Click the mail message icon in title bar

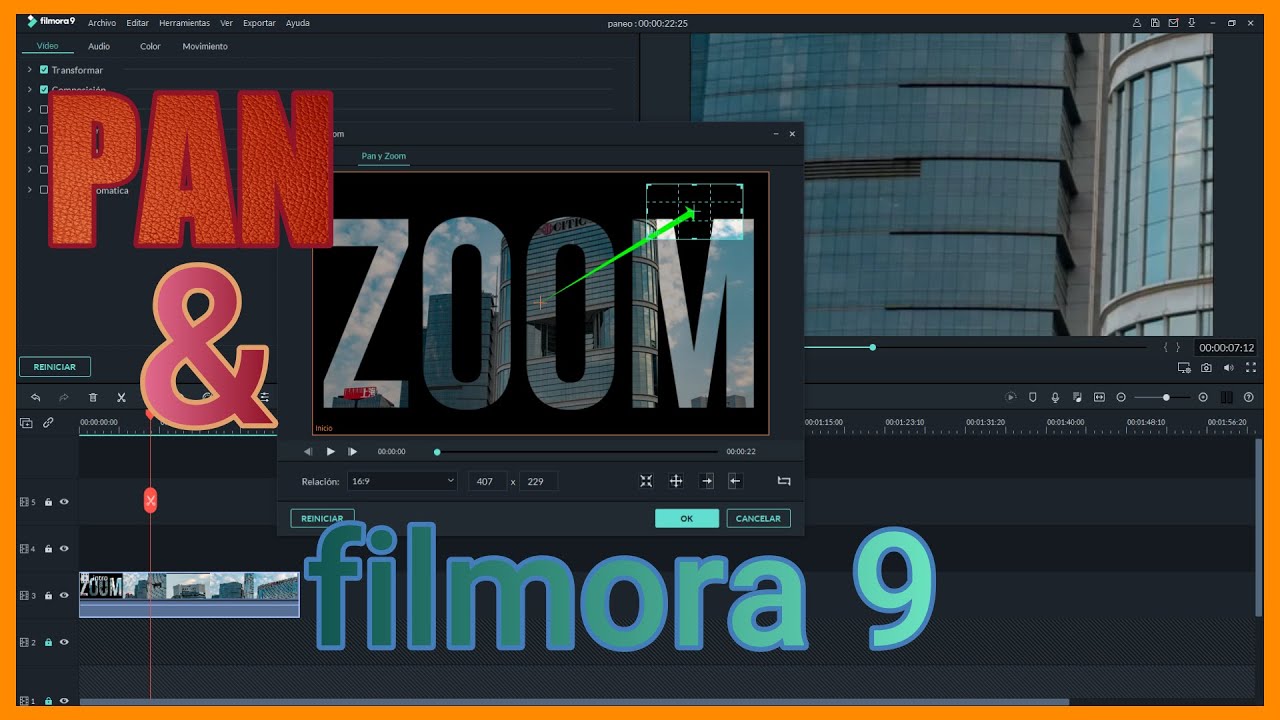(x=1173, y=22)
